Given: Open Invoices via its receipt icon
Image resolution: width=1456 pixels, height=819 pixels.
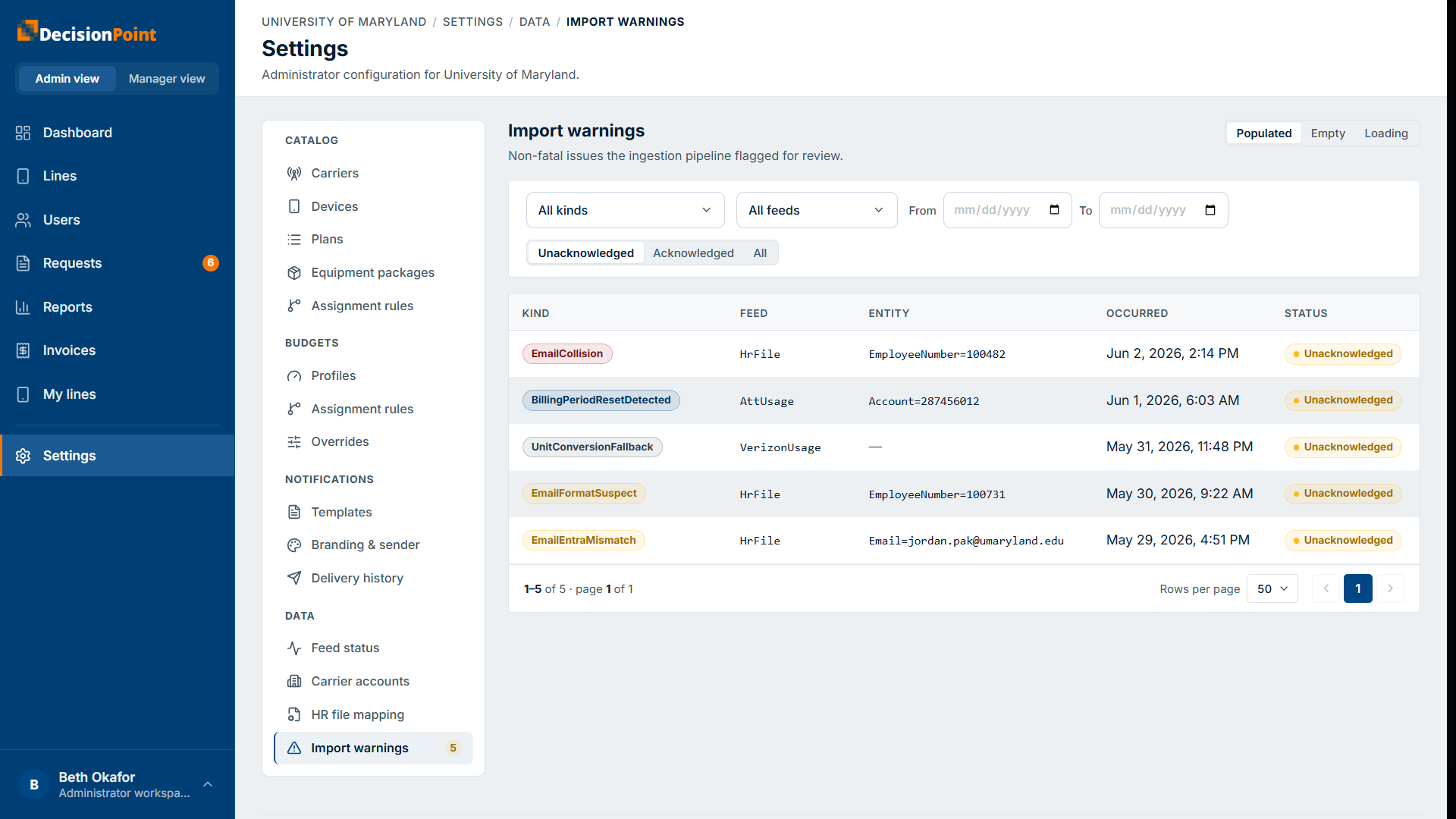Looking at the screenshot, I should pos(23,350).
